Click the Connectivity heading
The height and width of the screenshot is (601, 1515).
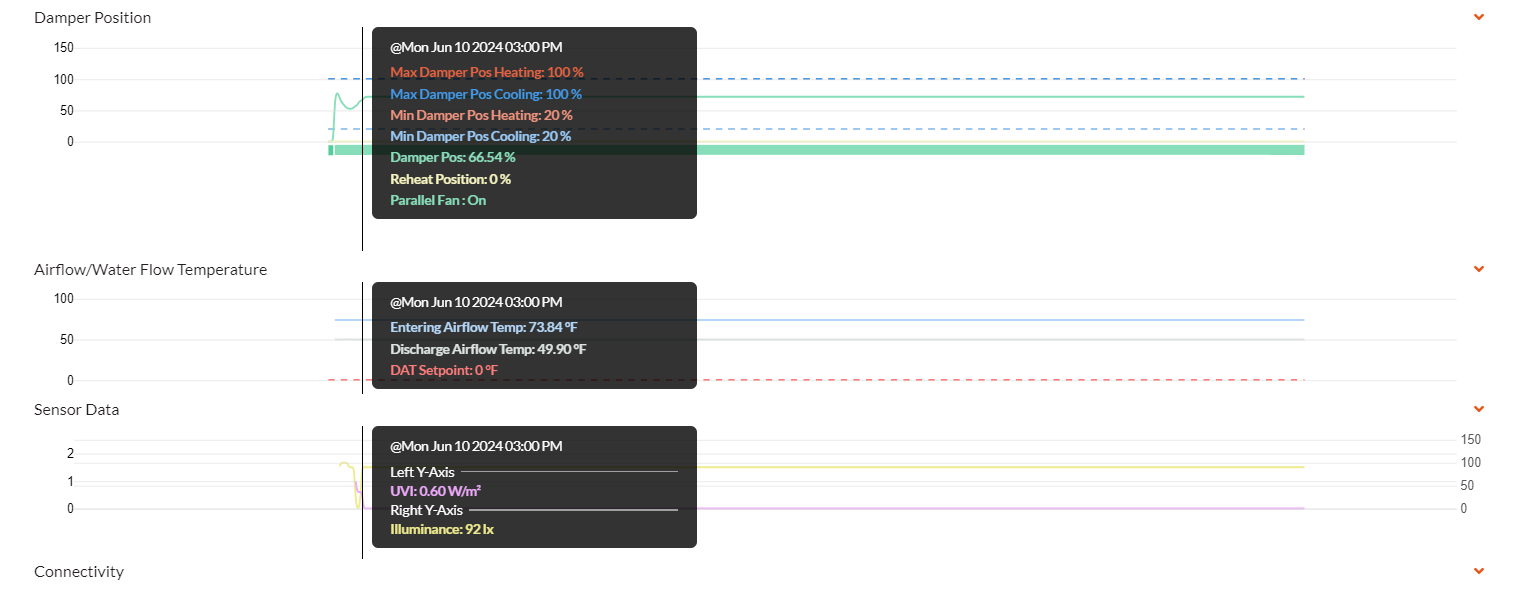tap(79, 572)
